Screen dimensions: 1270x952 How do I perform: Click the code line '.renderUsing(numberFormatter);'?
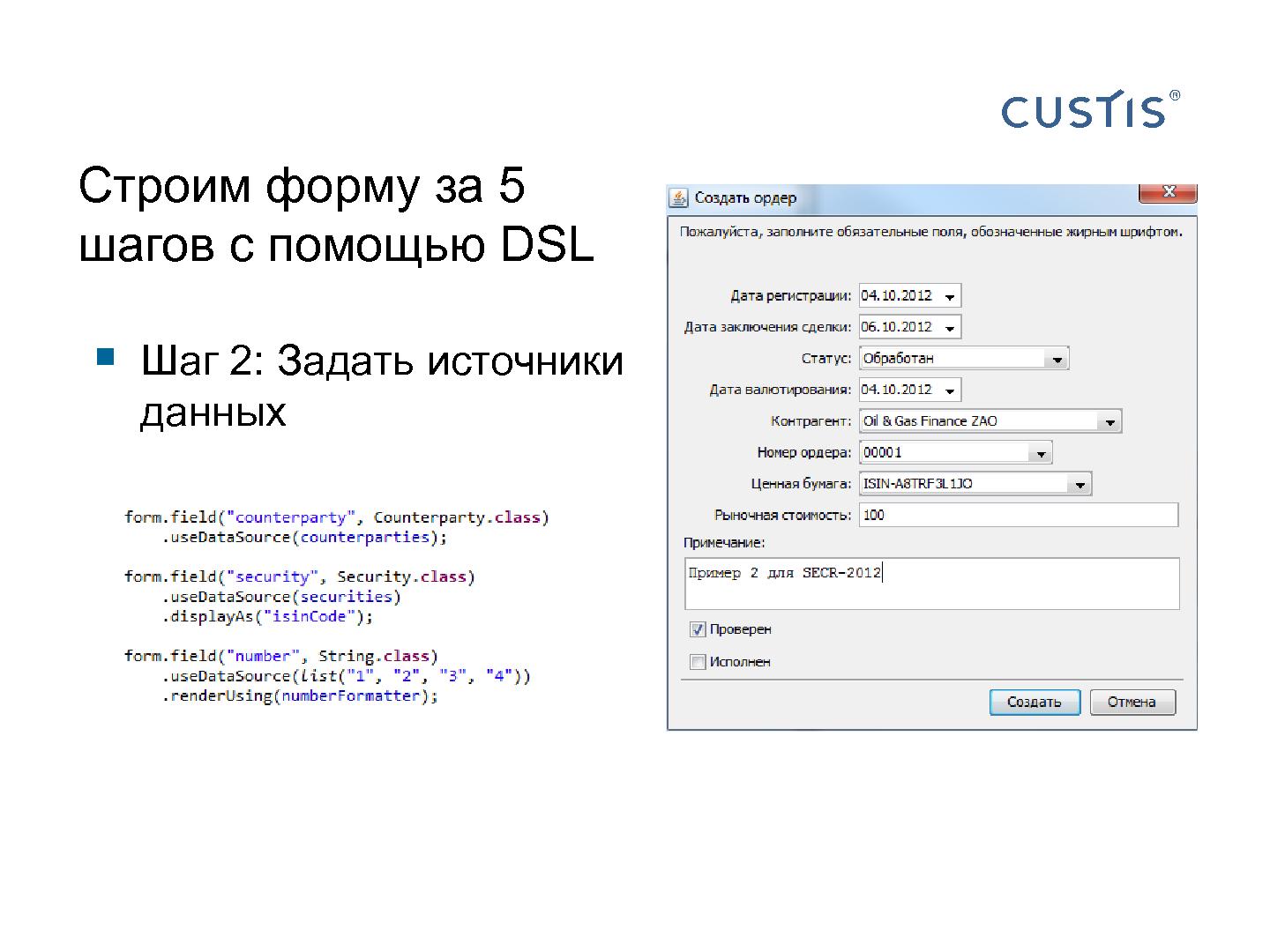coord(300,695)
